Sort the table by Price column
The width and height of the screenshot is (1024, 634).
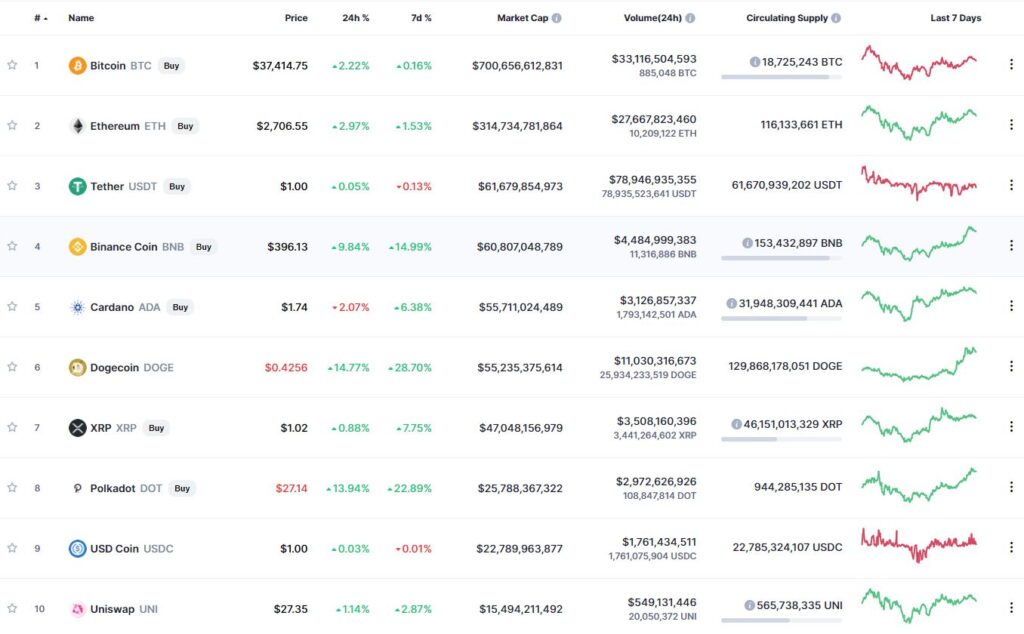pos(296,18)
